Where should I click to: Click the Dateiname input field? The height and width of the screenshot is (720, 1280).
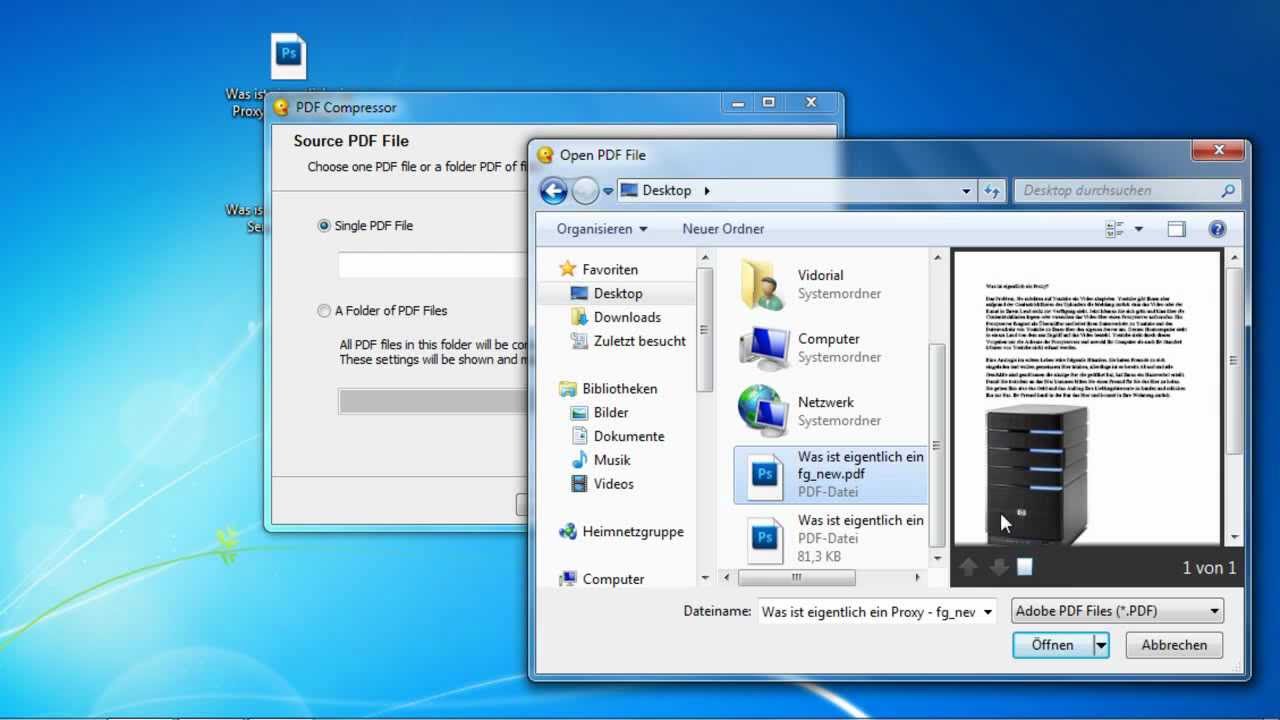point(868,611)
